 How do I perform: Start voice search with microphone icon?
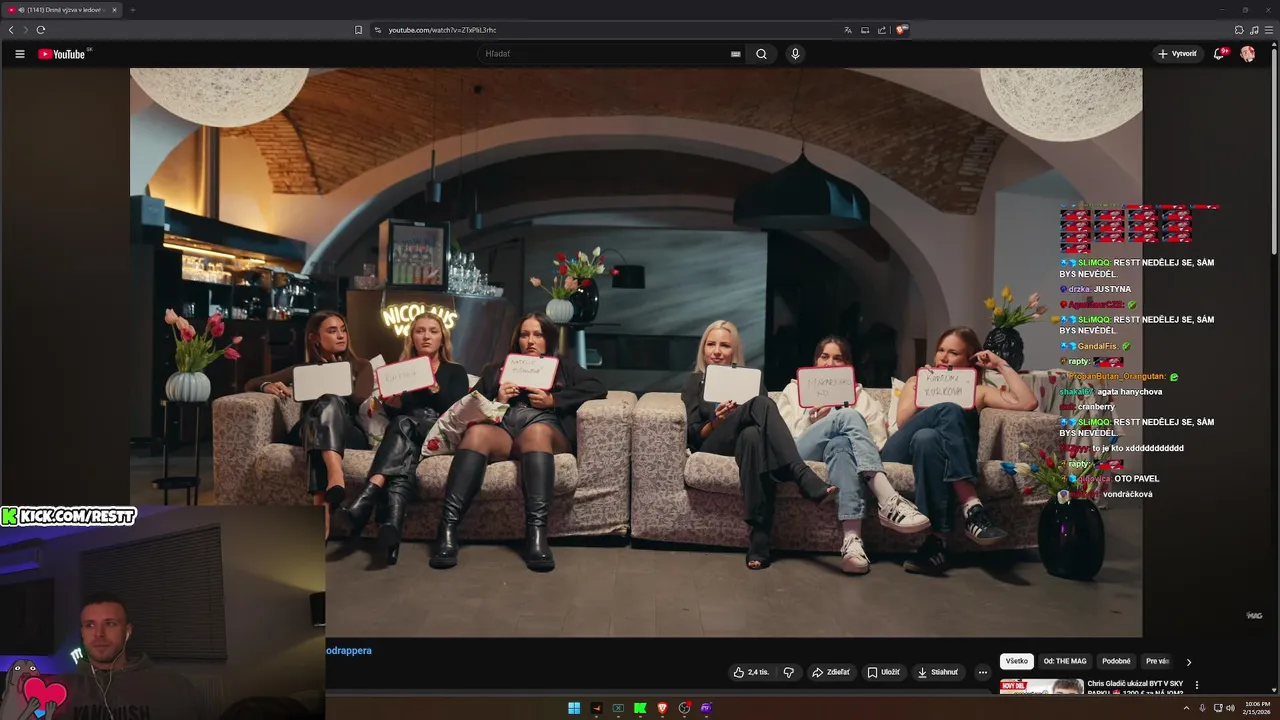point(795,54)
